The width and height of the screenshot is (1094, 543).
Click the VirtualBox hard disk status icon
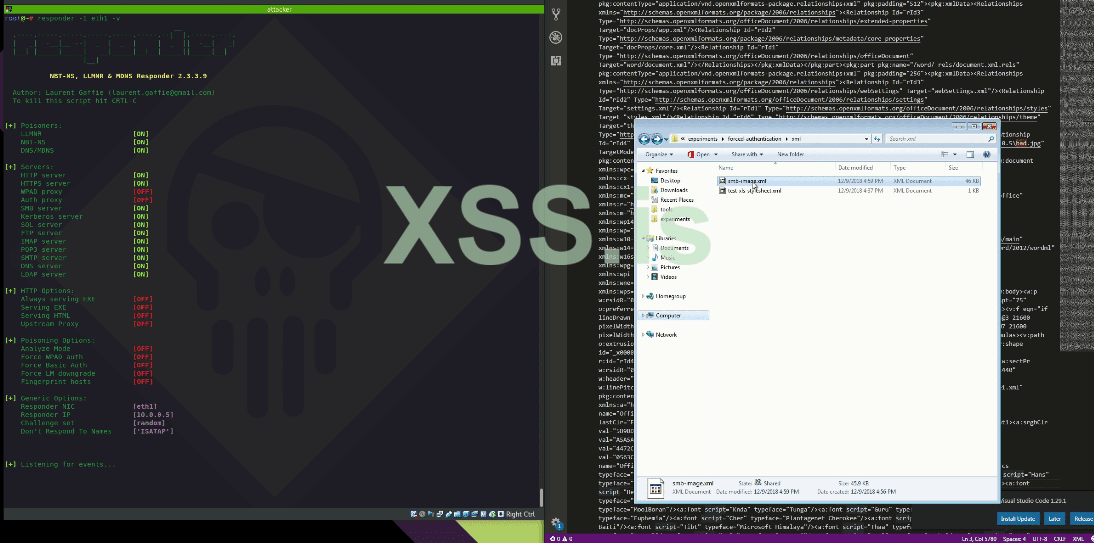coord(414,514)
